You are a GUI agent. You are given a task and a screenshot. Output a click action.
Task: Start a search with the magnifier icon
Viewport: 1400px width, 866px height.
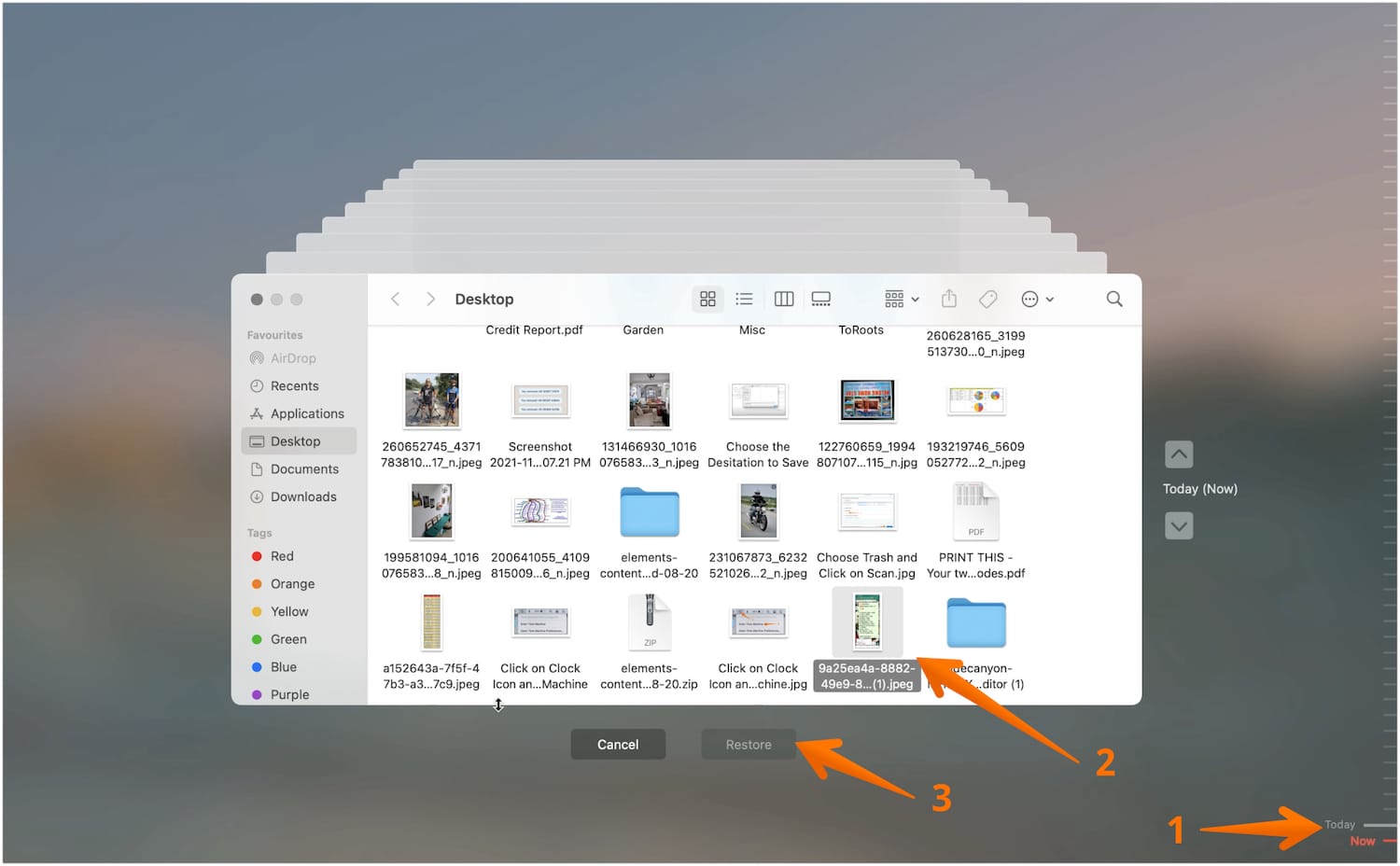tap(1113, 299)
